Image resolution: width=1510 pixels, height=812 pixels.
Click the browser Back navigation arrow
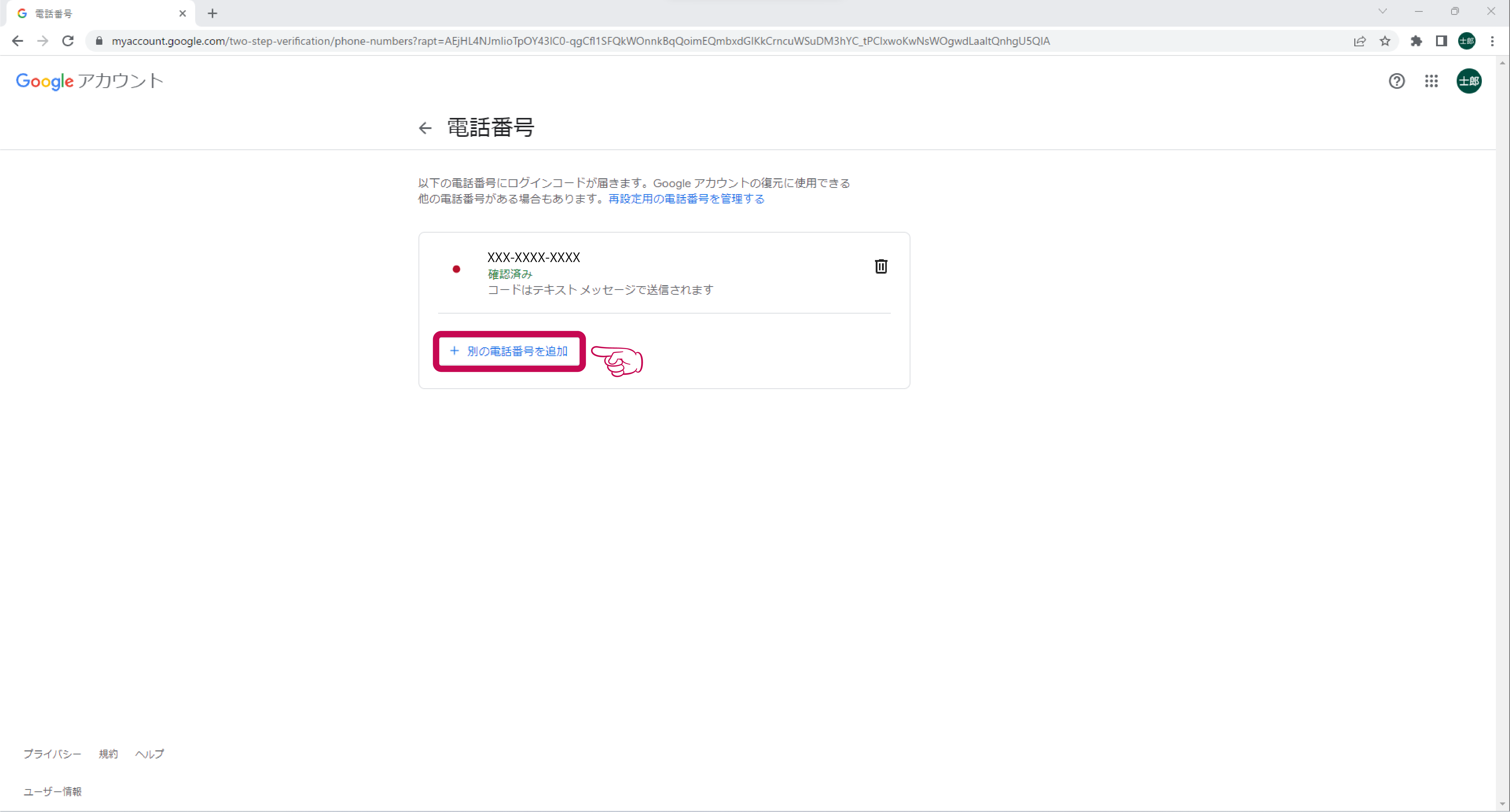coord(18,41)
